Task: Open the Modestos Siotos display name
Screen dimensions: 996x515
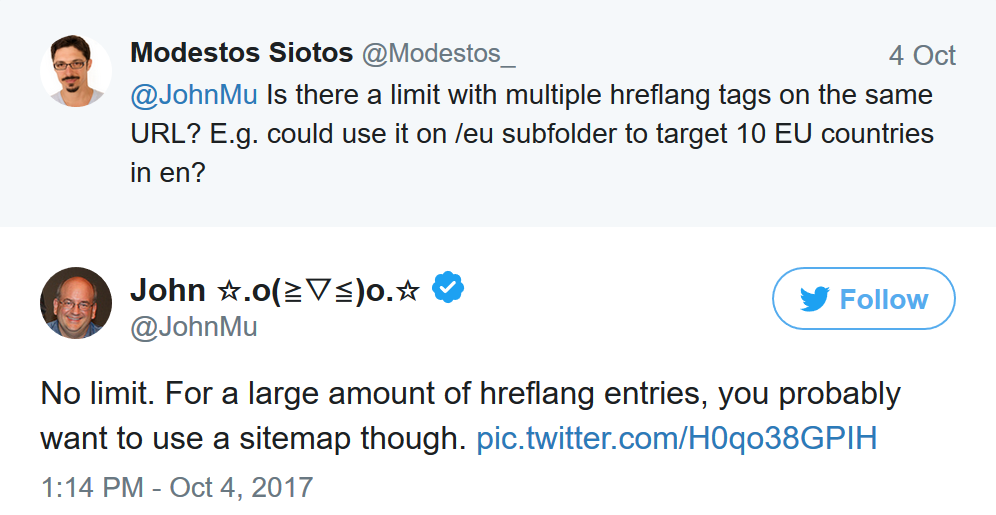Action: (x=241, y=54)
